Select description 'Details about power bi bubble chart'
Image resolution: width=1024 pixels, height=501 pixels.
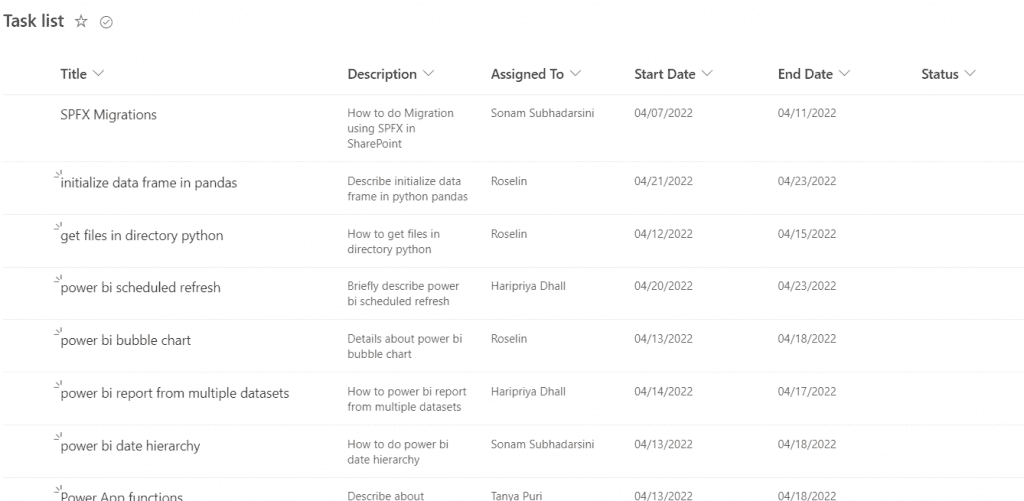point(404,347)
